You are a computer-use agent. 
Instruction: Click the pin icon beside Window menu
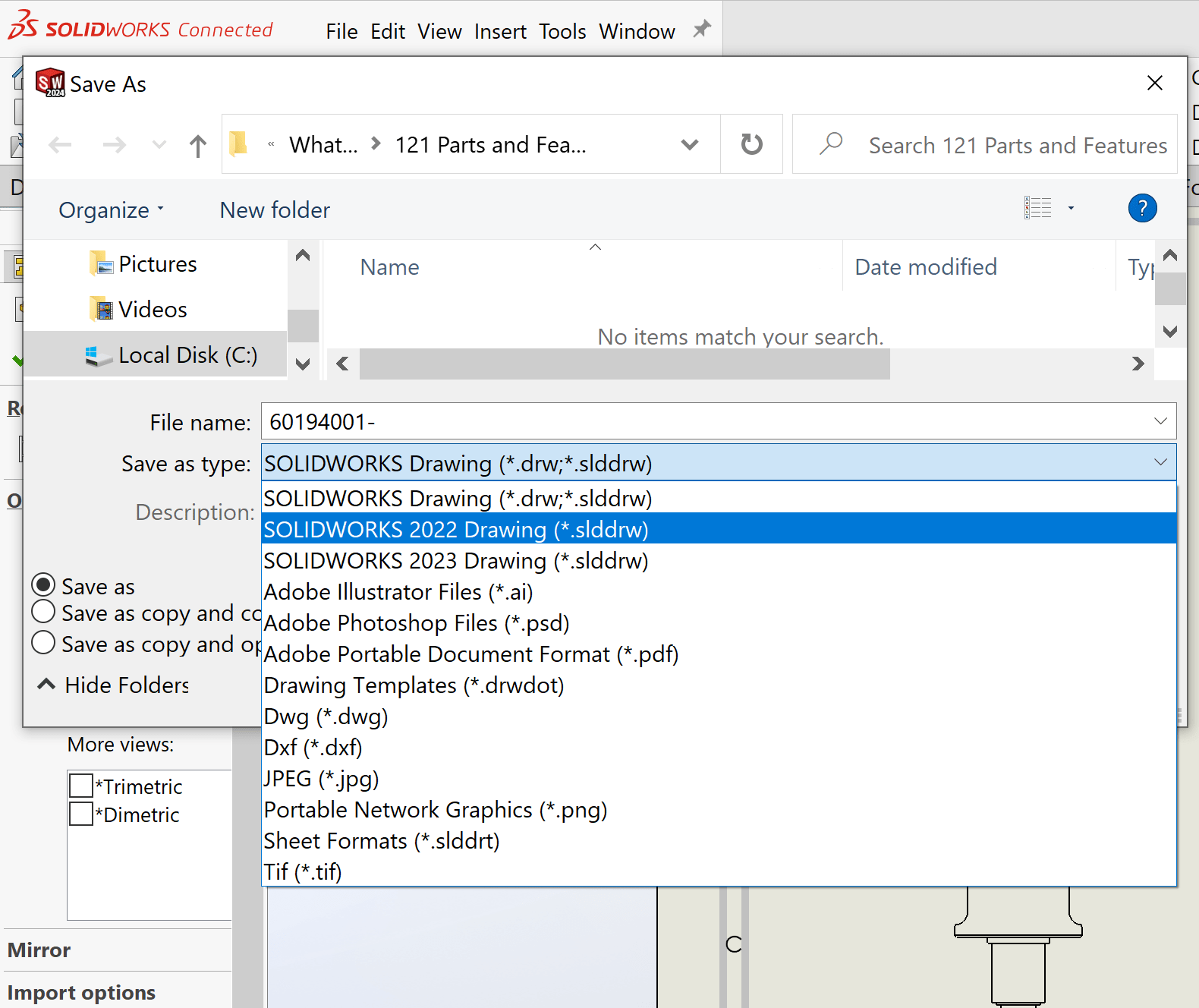click(702, 30)
